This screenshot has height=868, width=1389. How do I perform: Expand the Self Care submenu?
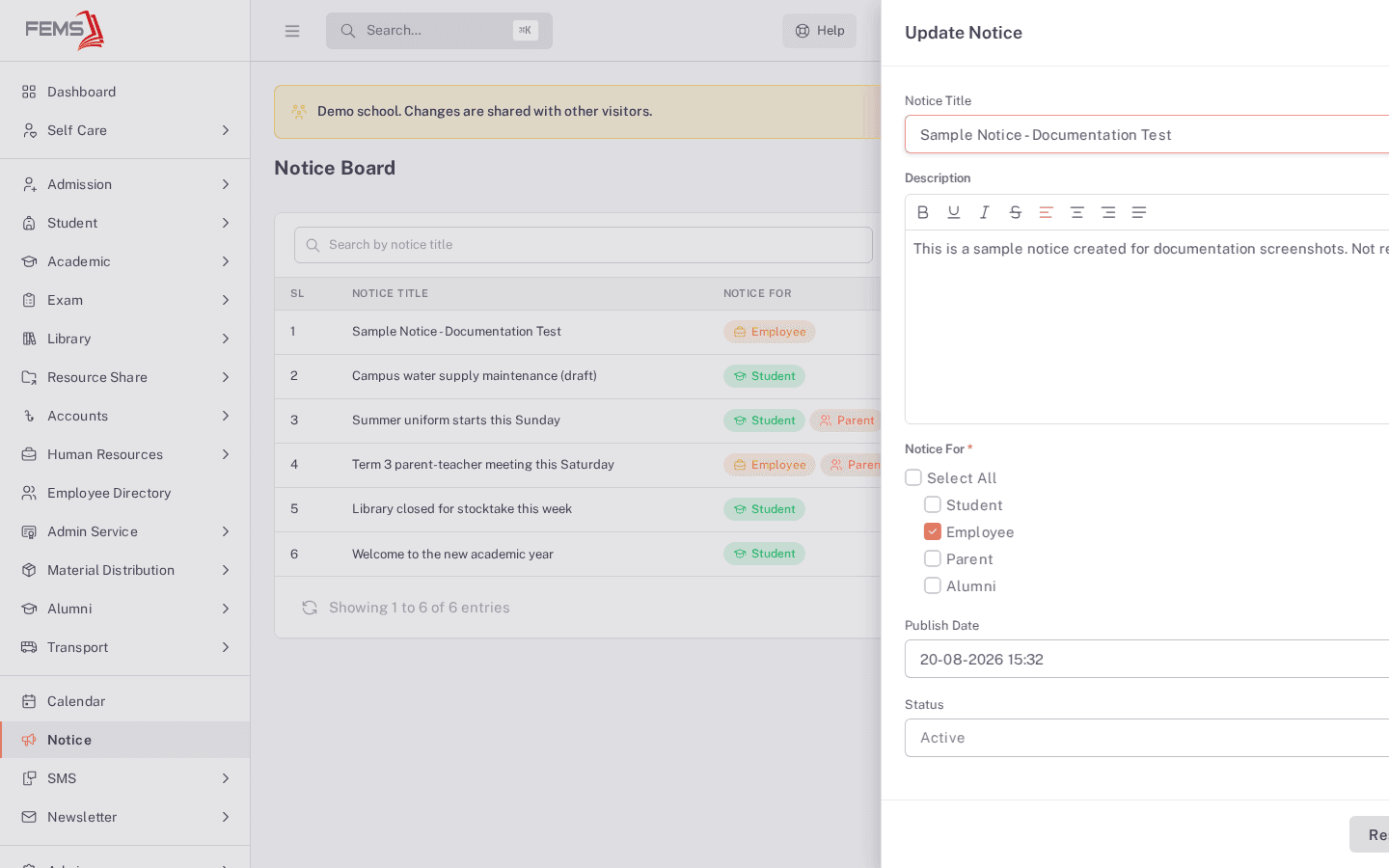[x=125, y=130]
